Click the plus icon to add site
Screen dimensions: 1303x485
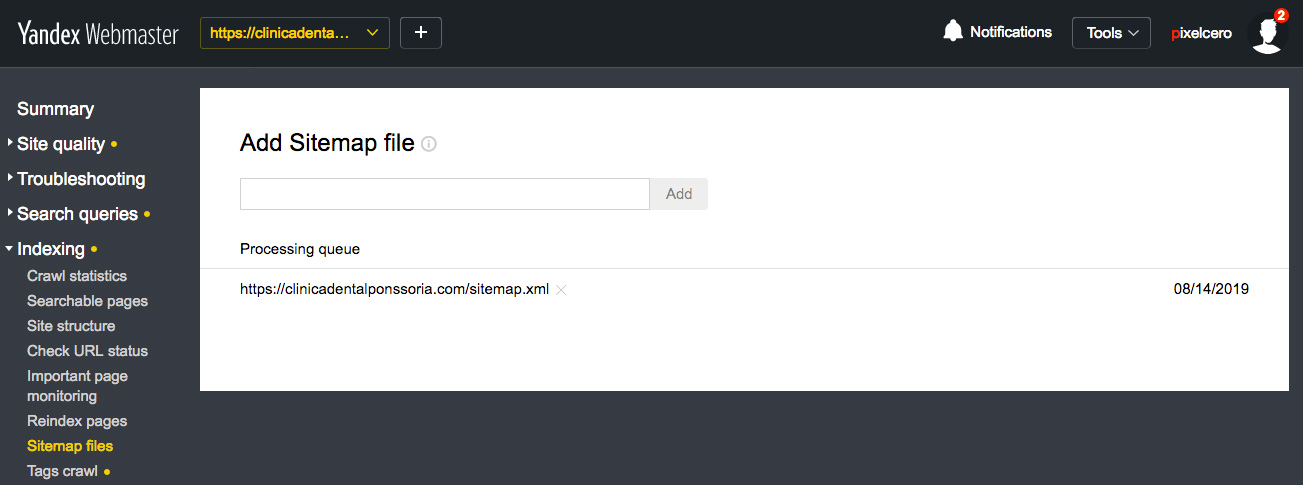click(x=421, y=33)
